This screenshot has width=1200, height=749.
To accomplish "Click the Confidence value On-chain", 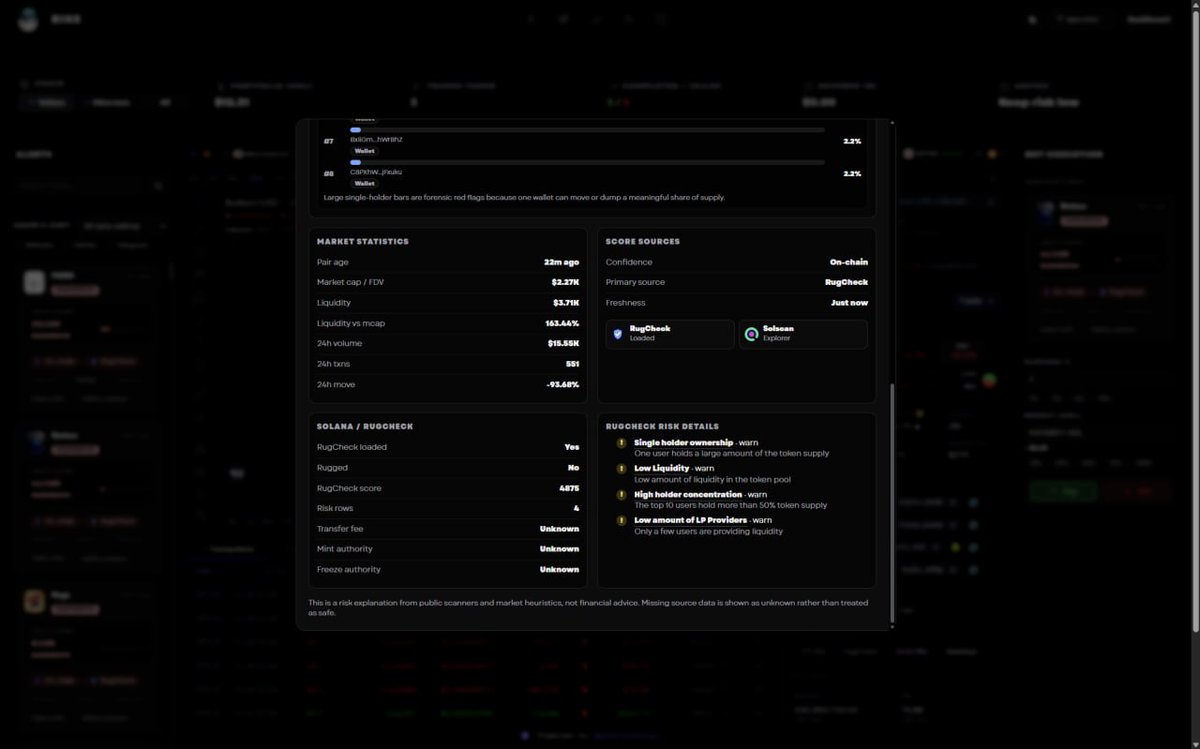I will coord(849,262).
